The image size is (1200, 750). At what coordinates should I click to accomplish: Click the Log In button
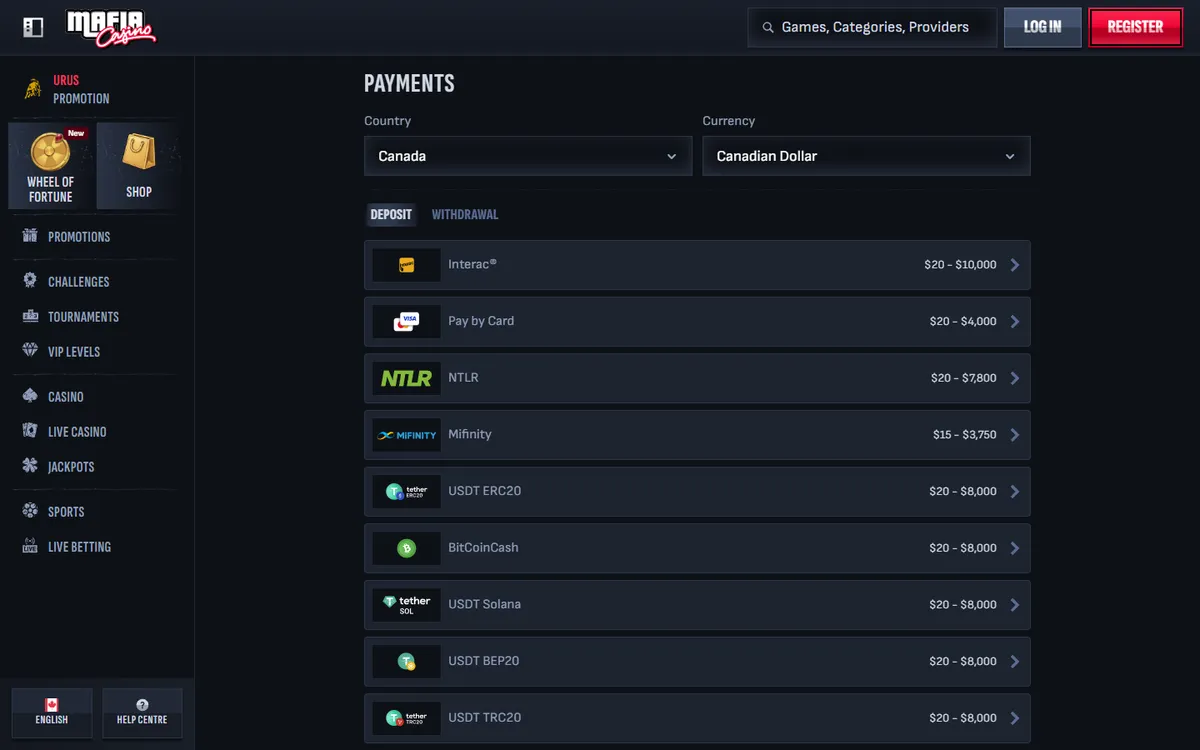(1043, 27)
